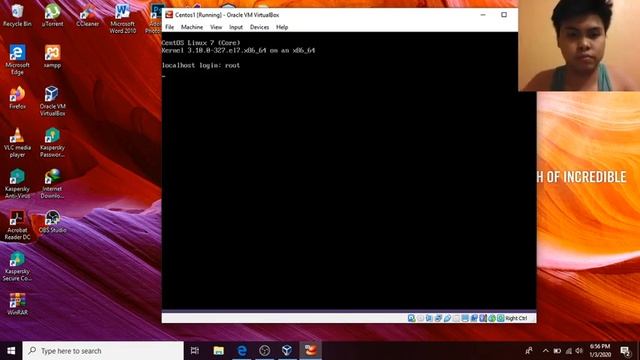The width and height of the screenshot is (640, 360).
Task: Select the VLC media player shortcut
Action: tap(17, 142)
